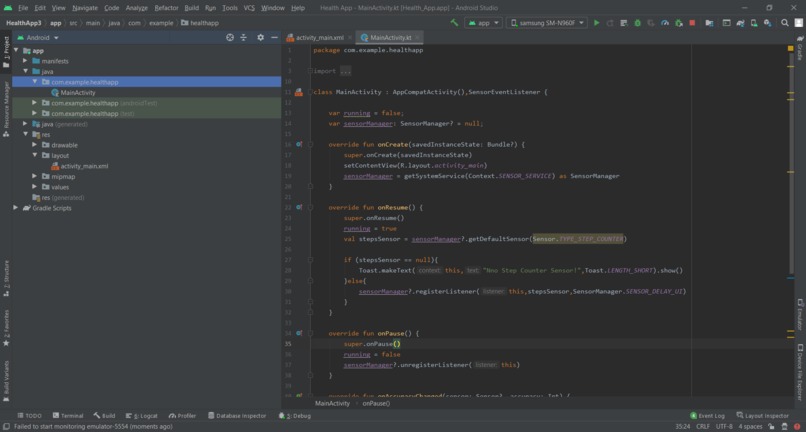
Task: Expand the mipmap folder
Action: coord(34,176)
